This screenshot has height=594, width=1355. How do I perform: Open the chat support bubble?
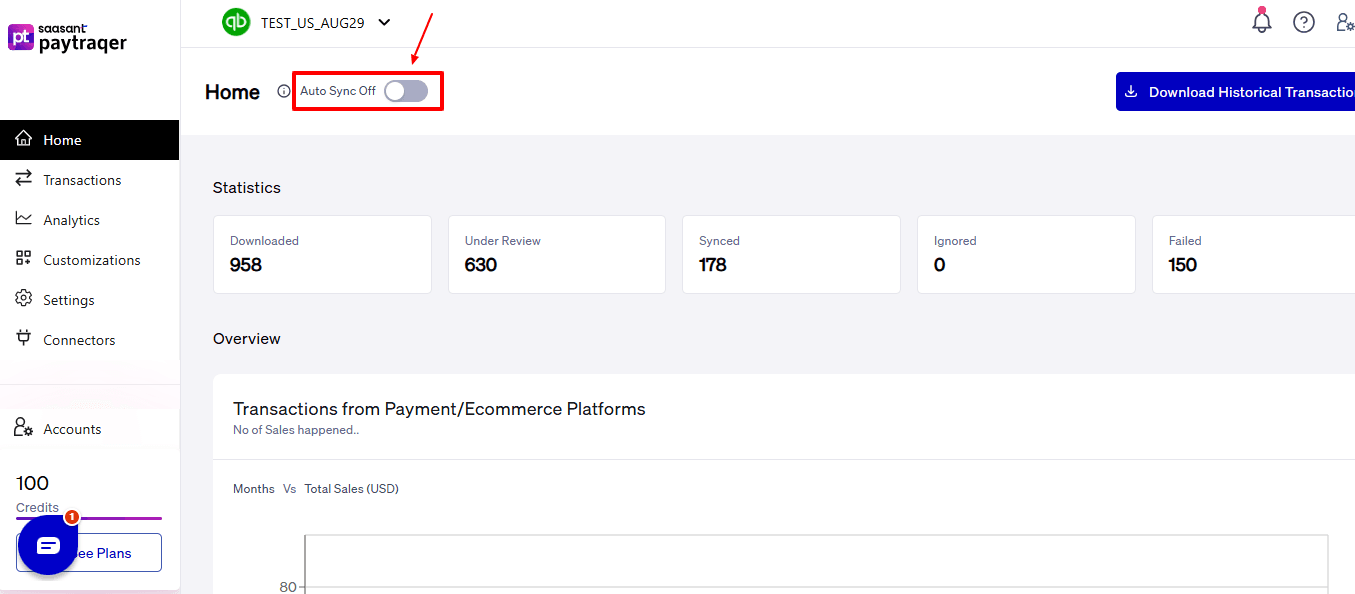[48, 545]
